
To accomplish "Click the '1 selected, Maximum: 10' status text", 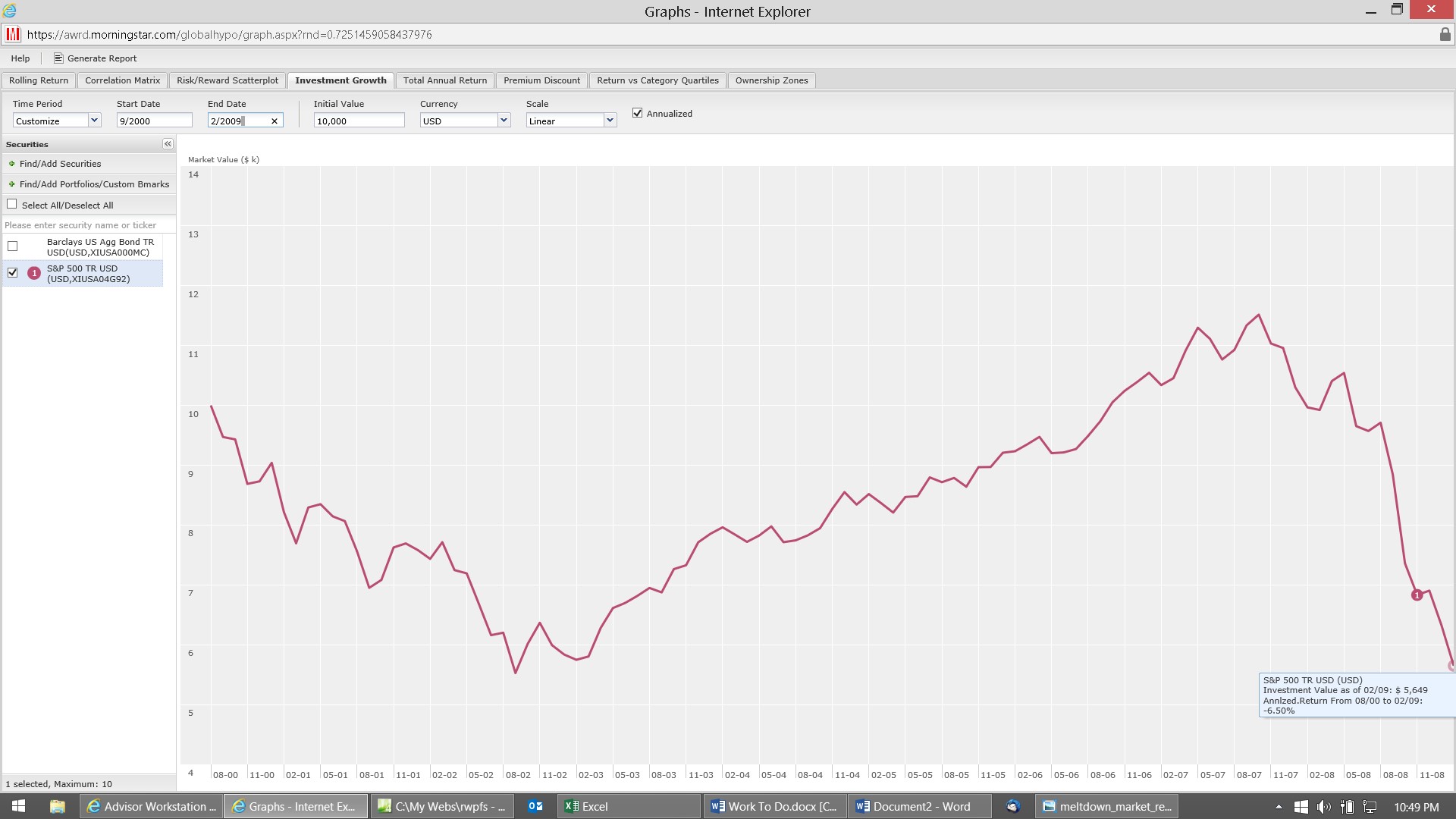I will pos(59,784).
